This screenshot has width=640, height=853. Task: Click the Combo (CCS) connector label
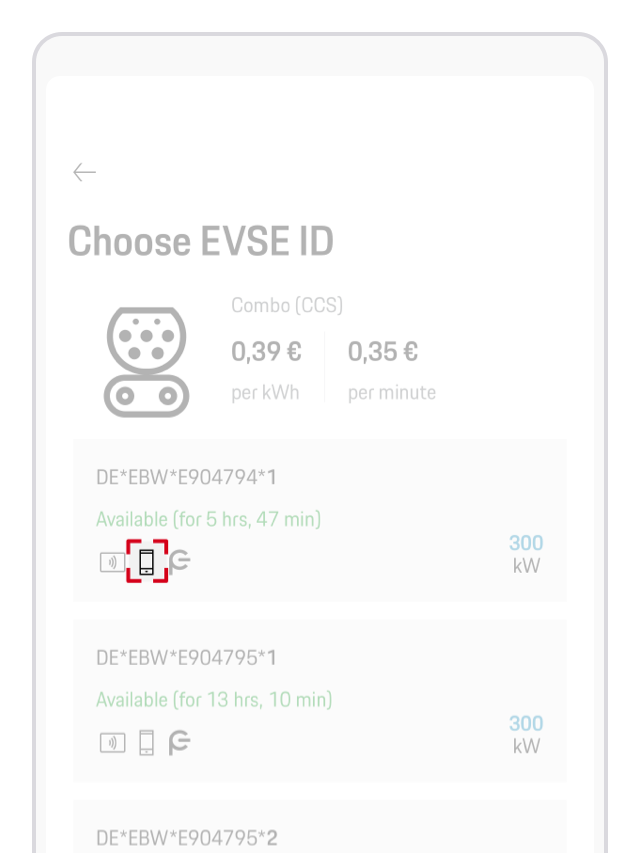tap(287, 306)
